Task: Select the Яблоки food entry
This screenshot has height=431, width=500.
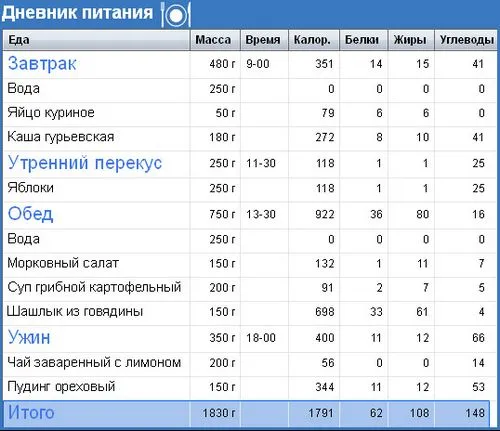Action: (30, 188)
